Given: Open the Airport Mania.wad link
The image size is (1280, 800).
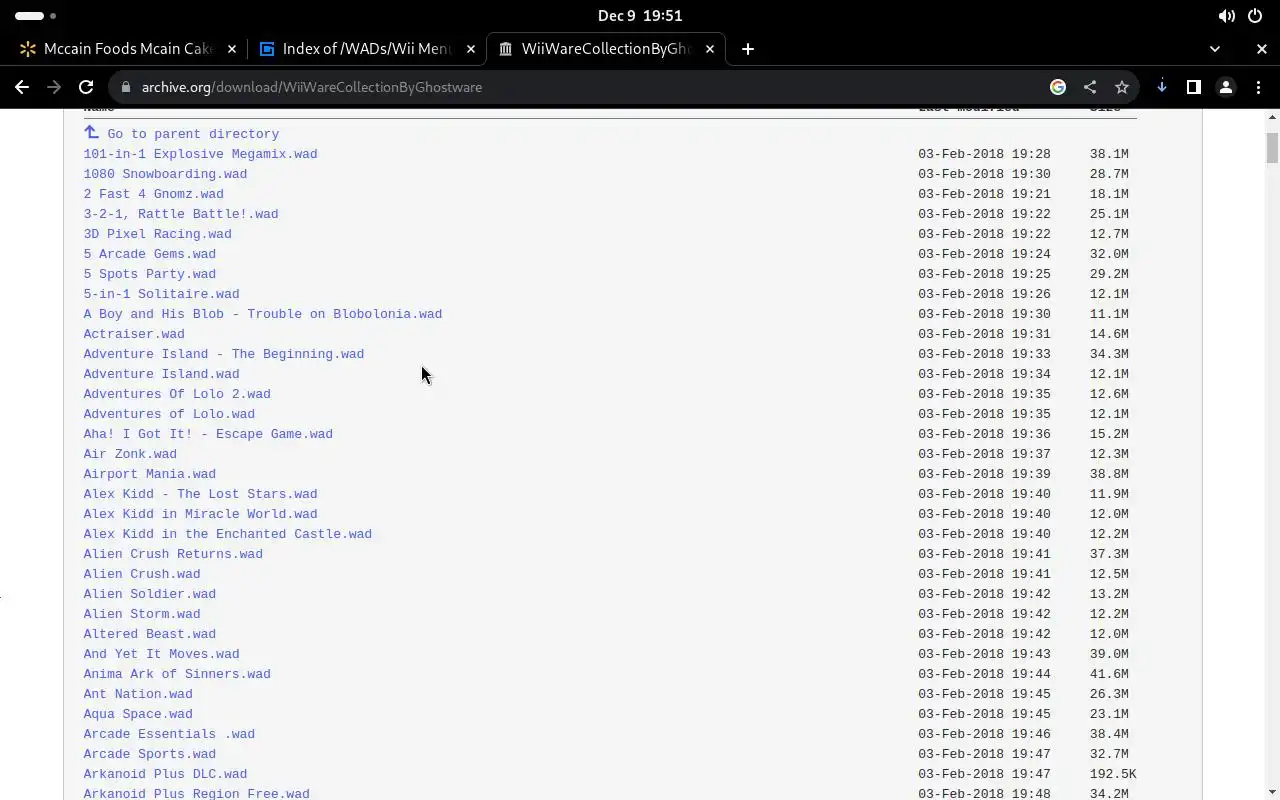Looking at the screenshot, I should [x=150, y=474].
